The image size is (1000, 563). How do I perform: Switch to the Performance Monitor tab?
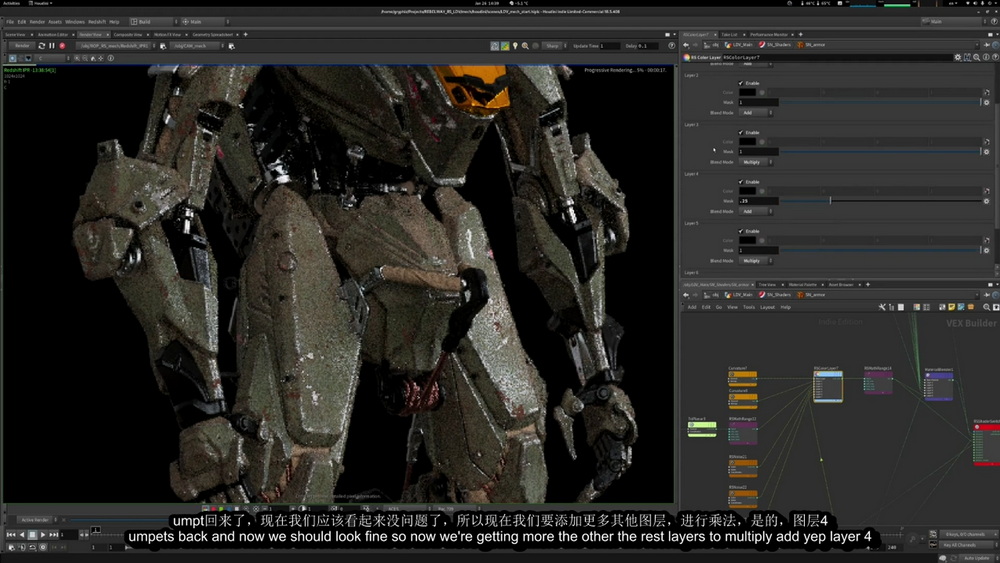point(768,34)
